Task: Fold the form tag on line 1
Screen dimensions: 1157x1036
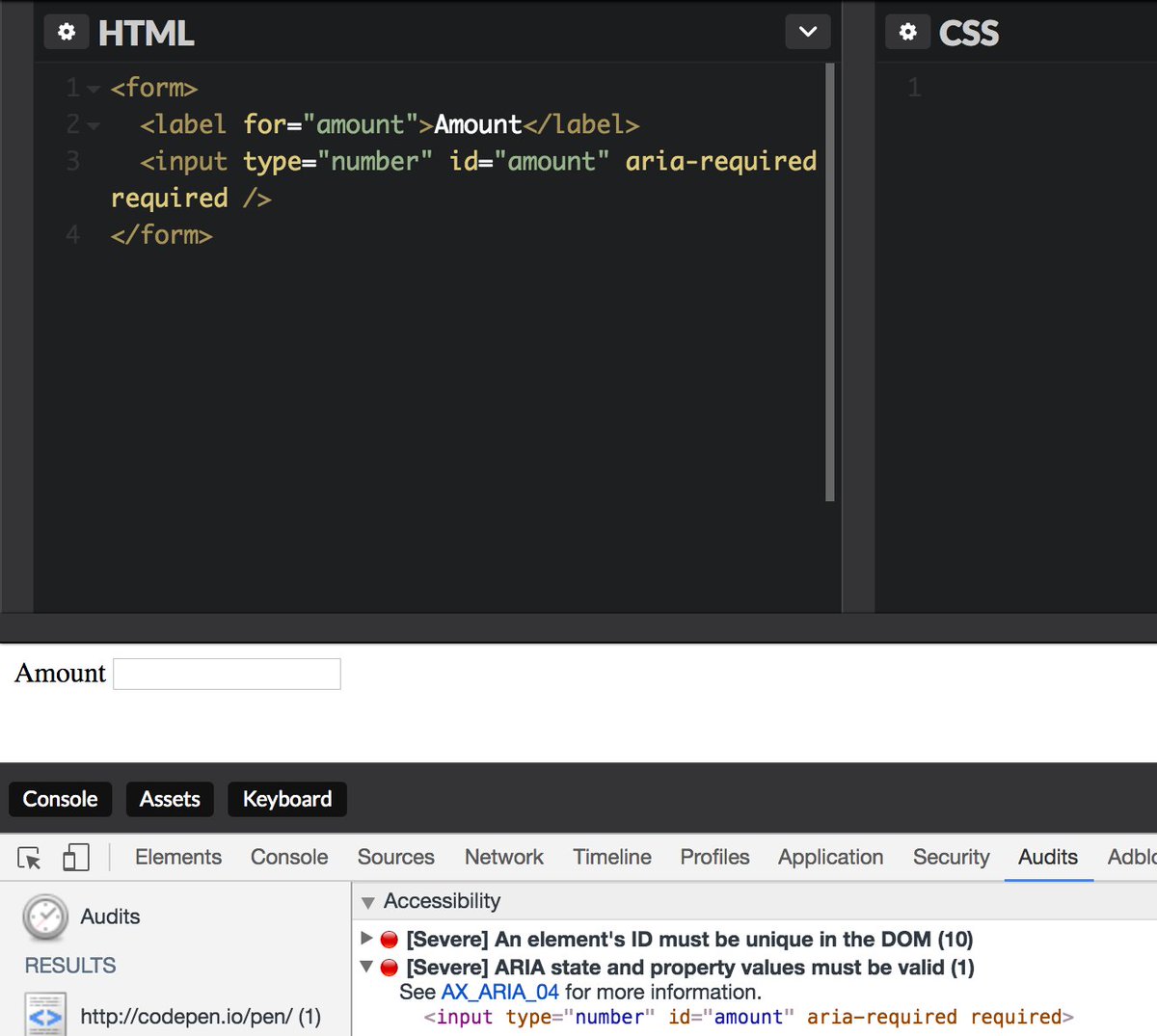Action: pyautogui.click(x=94, y=89)
